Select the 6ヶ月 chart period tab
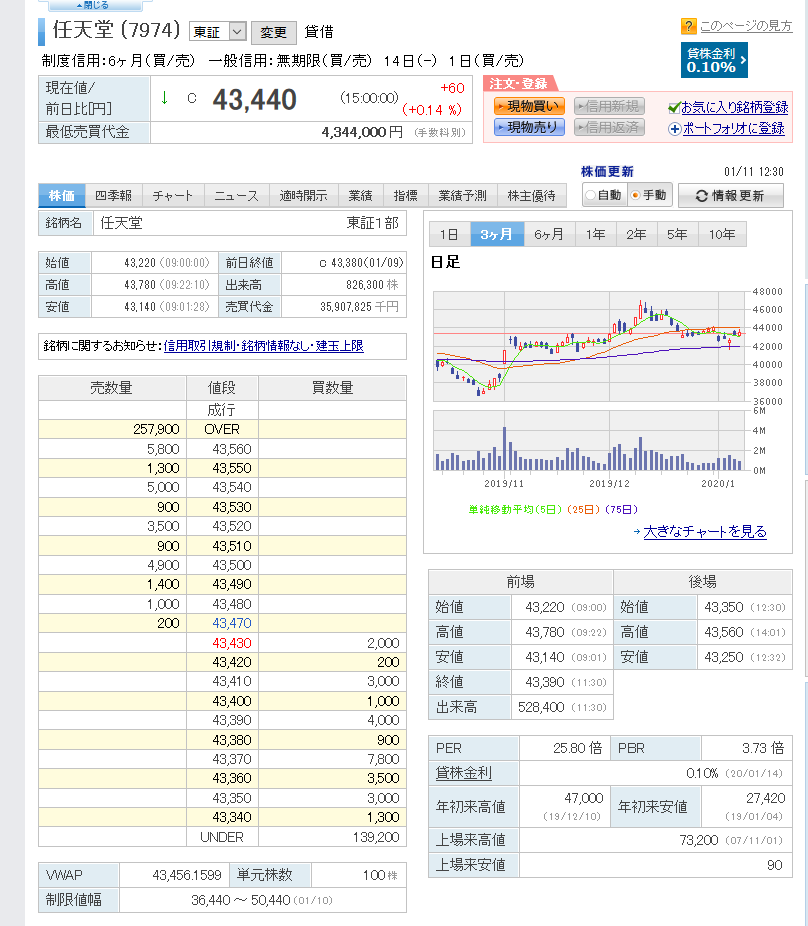808x926 pixels. (x=549, y=234)
